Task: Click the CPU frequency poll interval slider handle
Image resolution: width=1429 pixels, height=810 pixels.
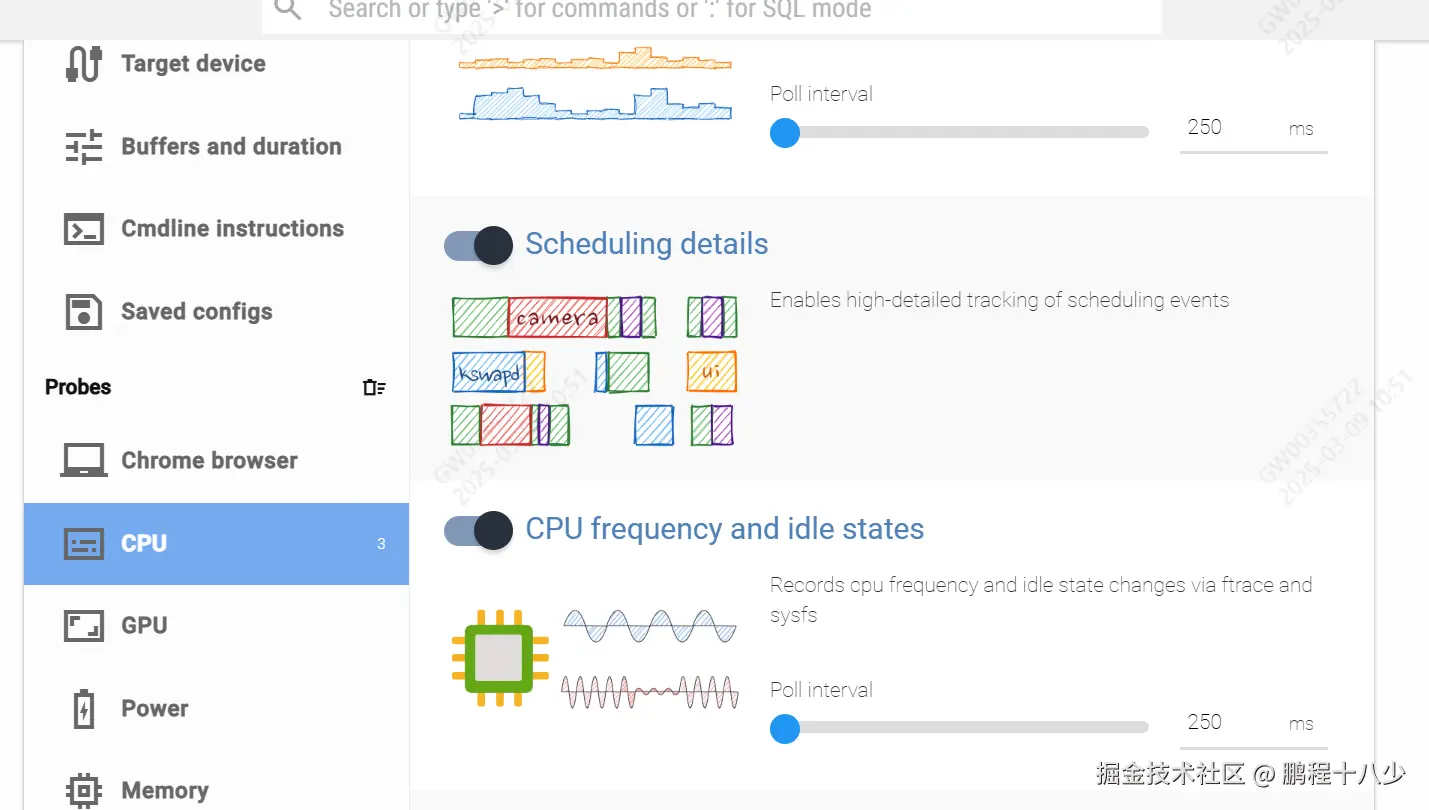Action: (x=785, y=729)
